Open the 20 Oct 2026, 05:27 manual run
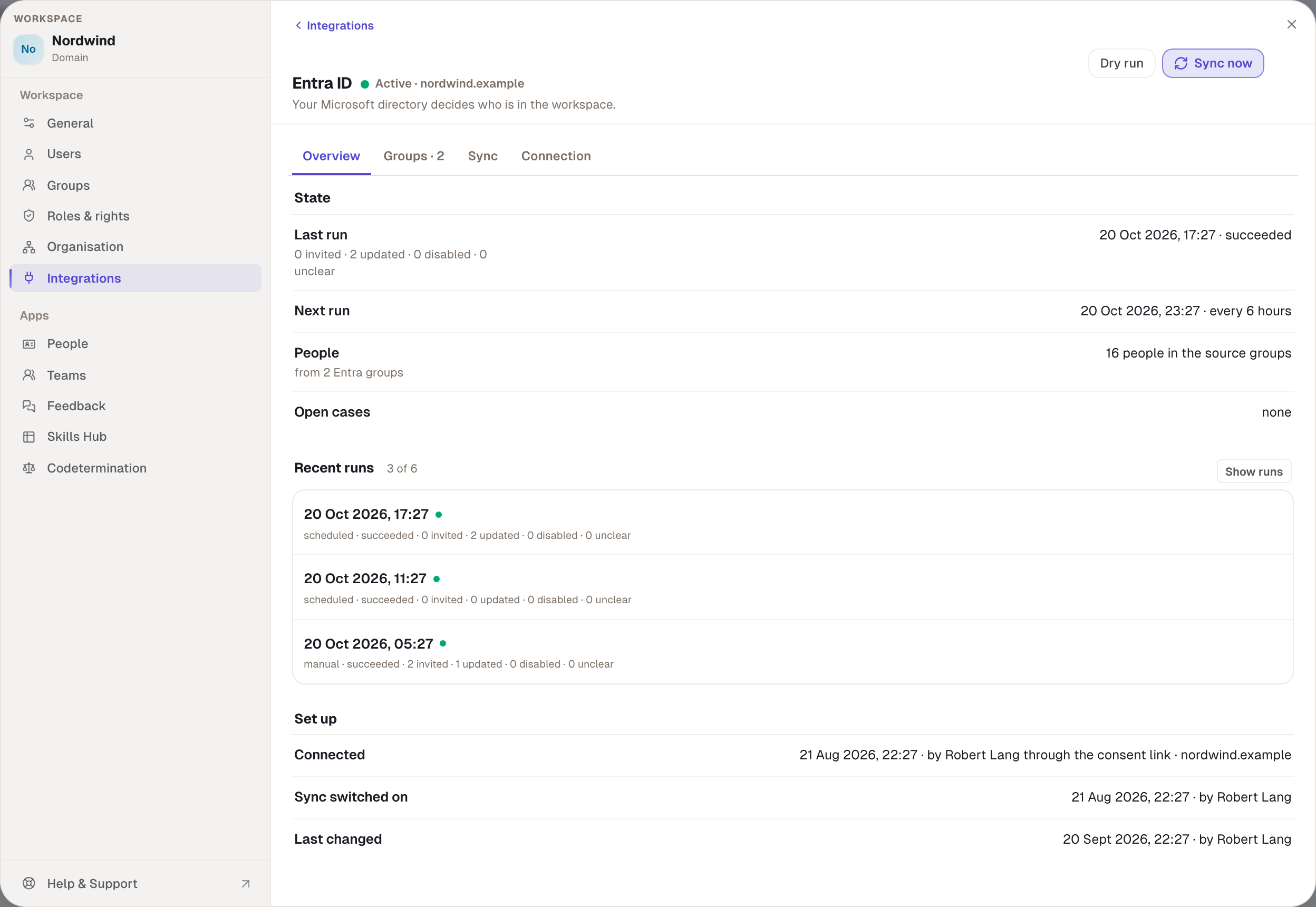This screenshot has height=907, width=1316. (x=792, y=652)
